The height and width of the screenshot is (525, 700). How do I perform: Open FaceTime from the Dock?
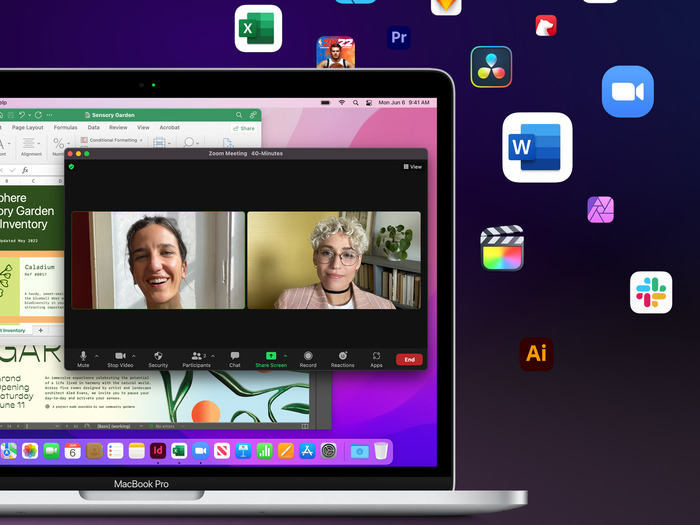[x=51, y=451]
